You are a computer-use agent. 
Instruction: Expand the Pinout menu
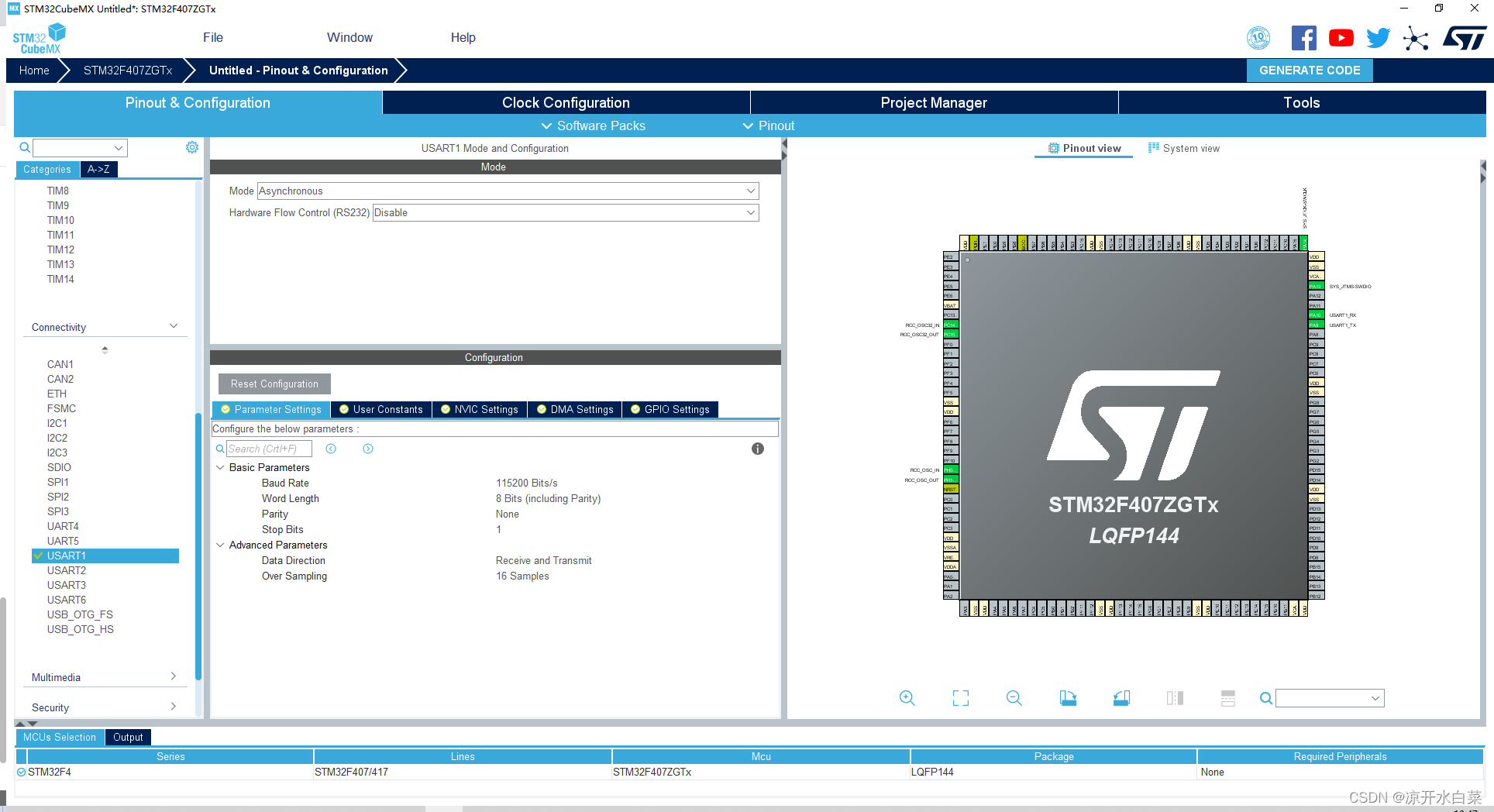769,126
